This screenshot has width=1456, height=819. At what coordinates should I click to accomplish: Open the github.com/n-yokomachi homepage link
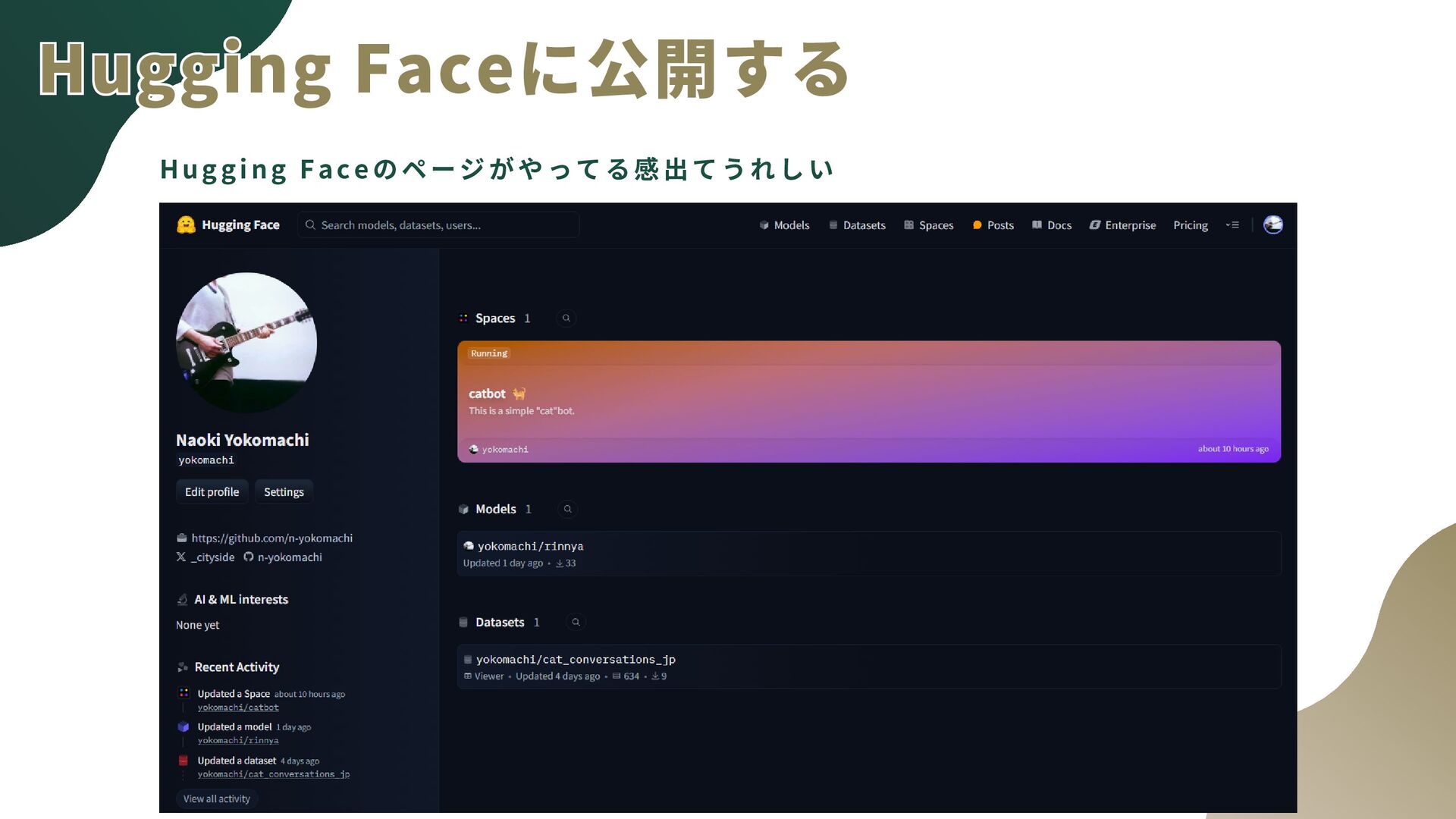271,538
